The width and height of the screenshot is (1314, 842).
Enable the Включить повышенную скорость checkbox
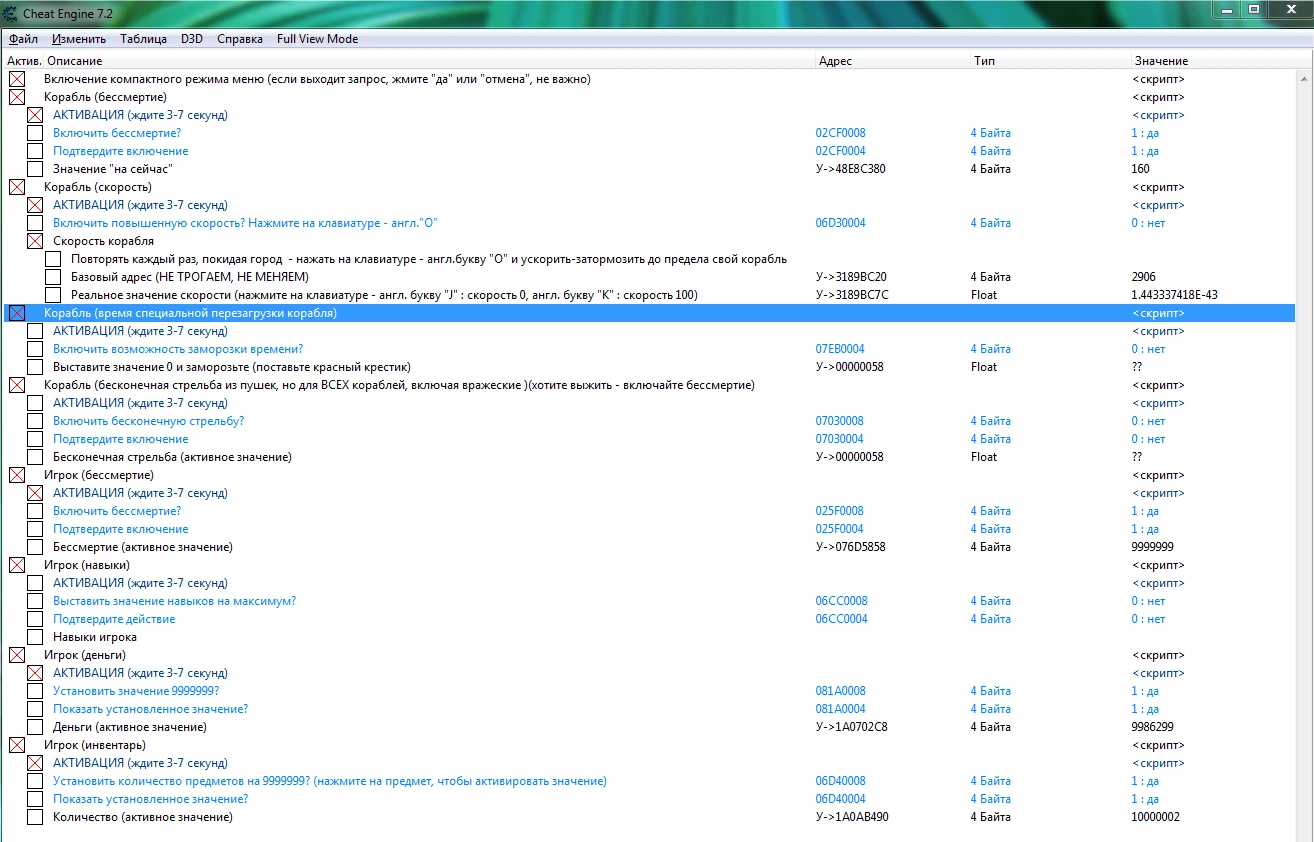point(35,223)
